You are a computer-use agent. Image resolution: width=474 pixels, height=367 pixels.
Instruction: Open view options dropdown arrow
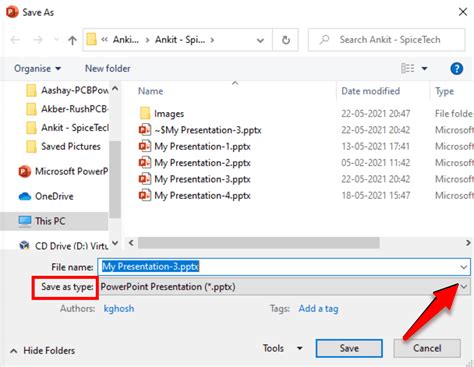point(424,68)
